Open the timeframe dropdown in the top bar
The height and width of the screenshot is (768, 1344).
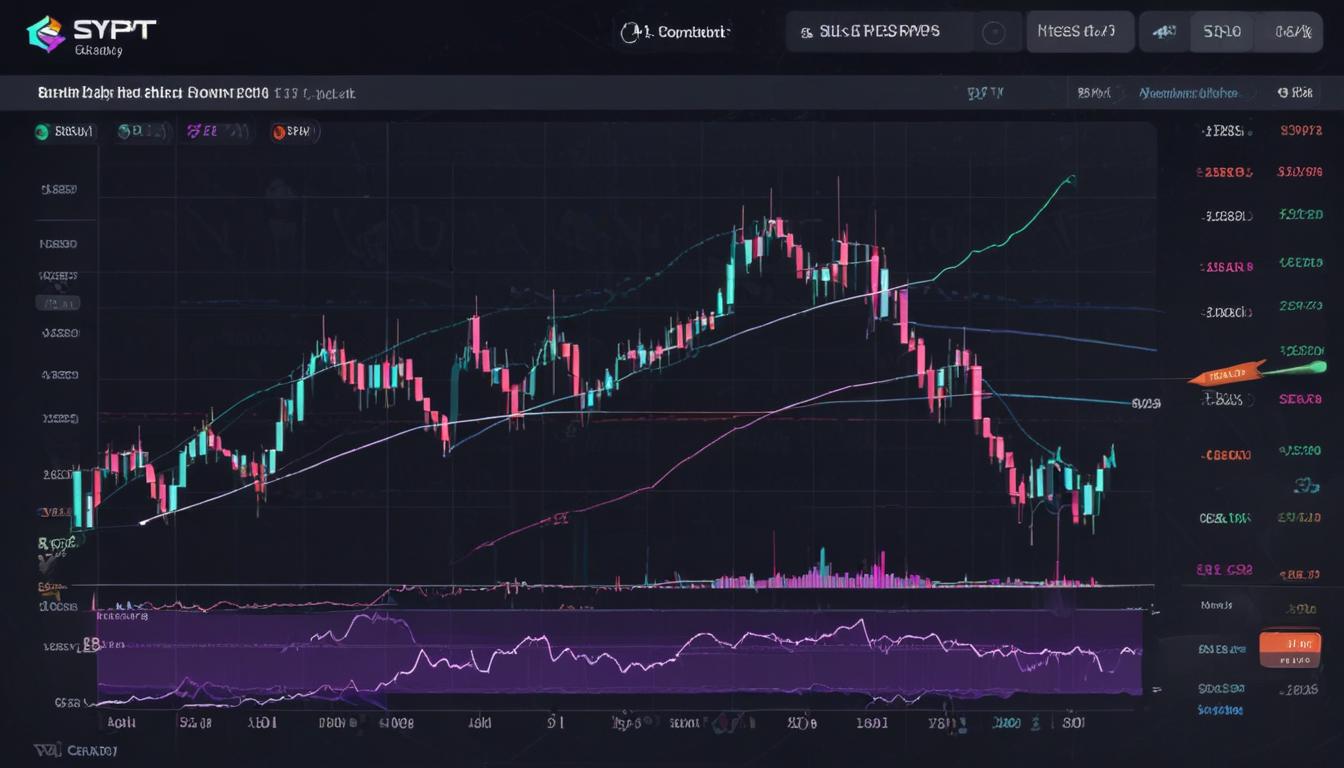pos(1079,31)
